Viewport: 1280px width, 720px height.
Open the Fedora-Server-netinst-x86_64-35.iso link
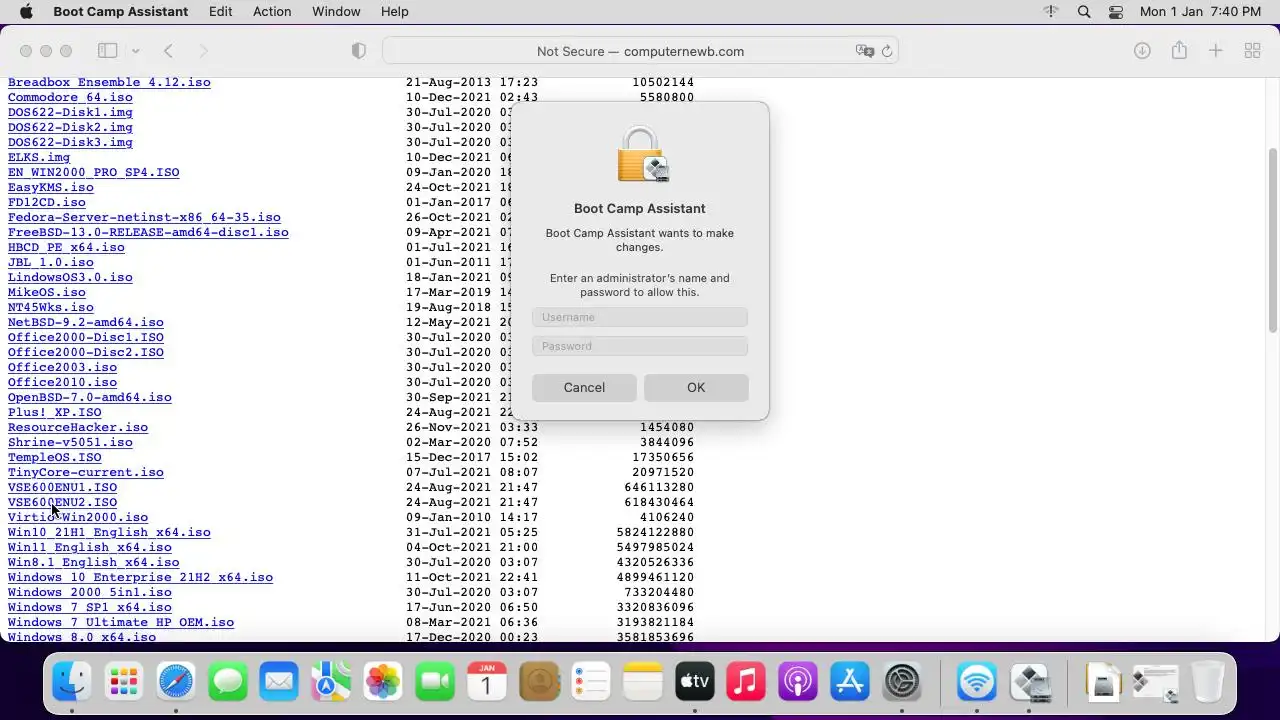(144, 217)
